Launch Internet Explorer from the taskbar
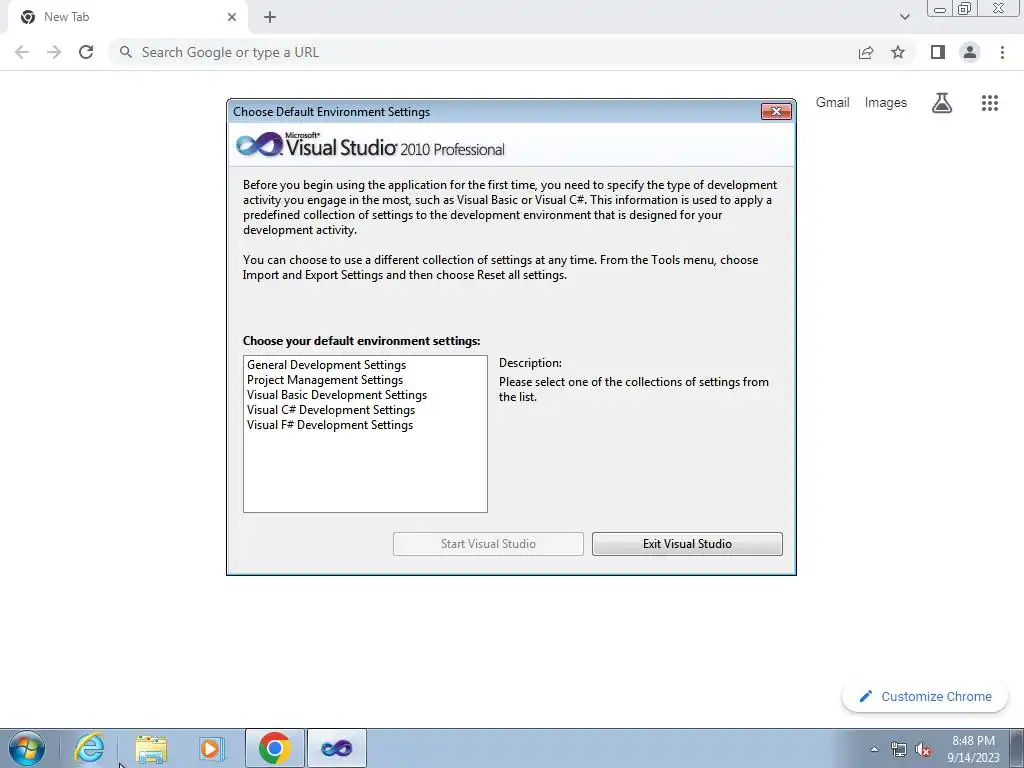 pos(89,748)
